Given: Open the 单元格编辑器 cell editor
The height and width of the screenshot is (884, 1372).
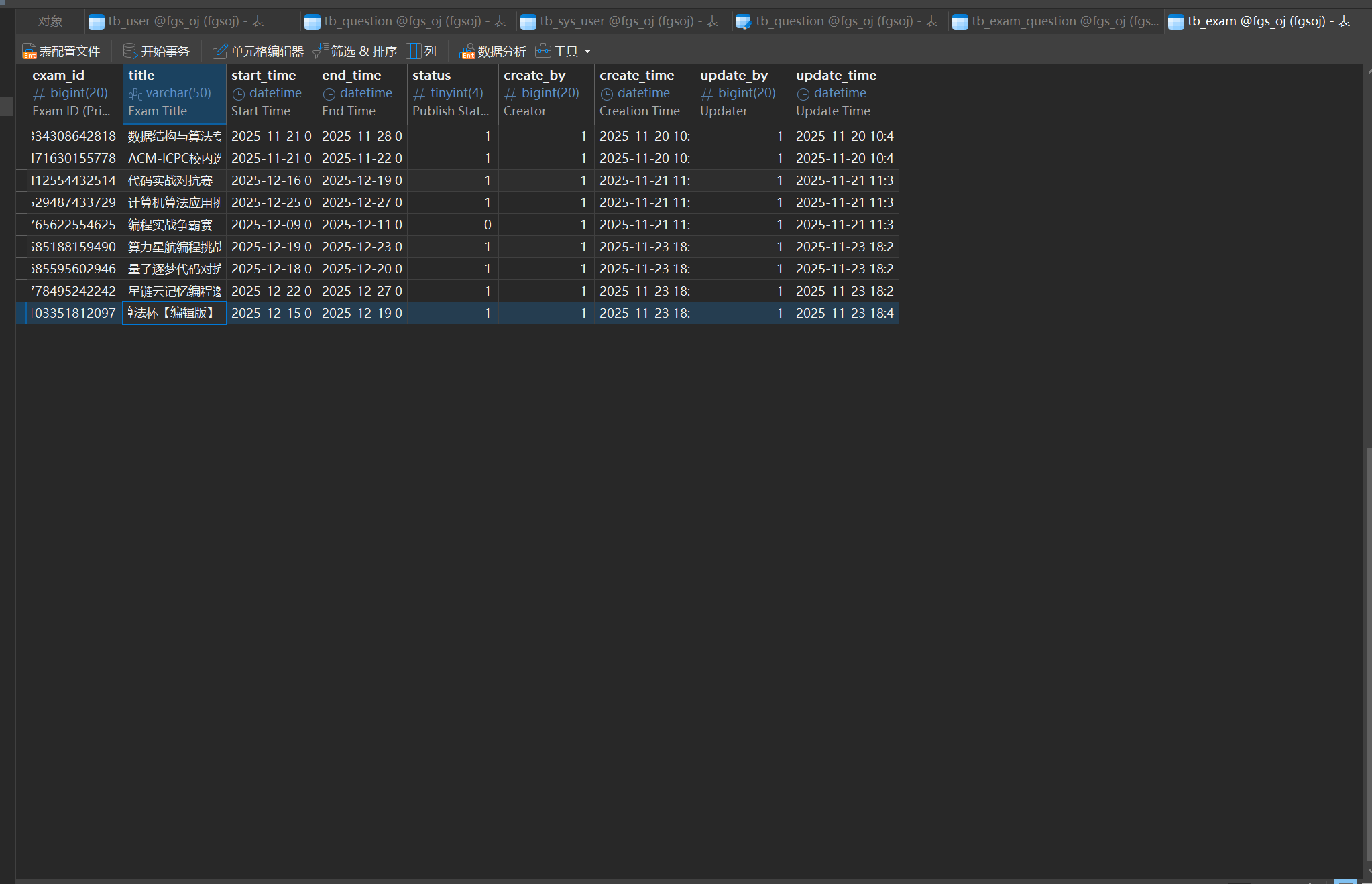Looking at the screenshot, I should pyautogui.click(x=258, y=51).
